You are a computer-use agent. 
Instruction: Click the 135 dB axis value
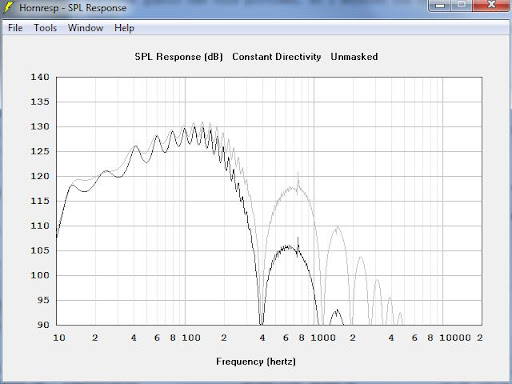pyautogui.click(x=40, y=102)
